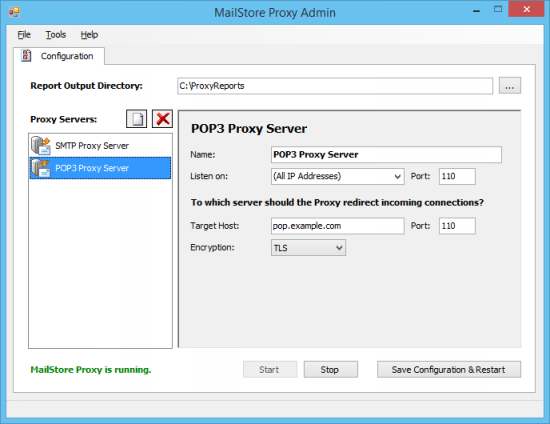Open the Tools menu
Screen dimensions: 550x424
pyautogui.click(x=56, y=35)
